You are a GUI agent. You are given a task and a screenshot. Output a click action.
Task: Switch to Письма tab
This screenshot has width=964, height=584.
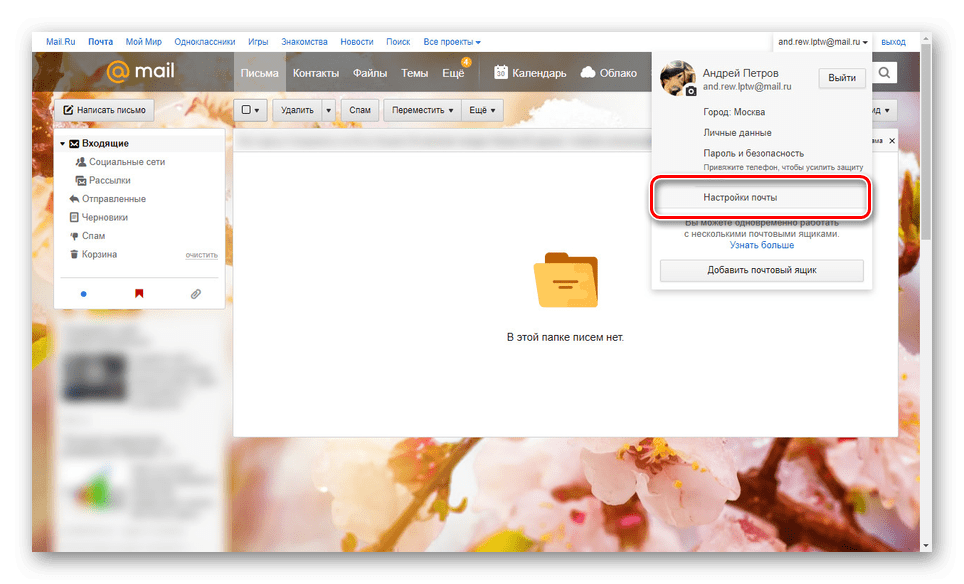(x=259, y=73)
